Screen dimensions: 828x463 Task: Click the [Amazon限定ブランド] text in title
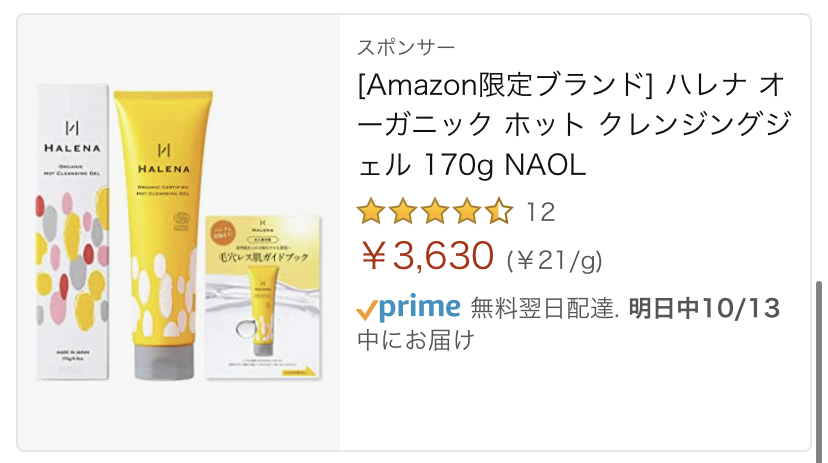505,86
